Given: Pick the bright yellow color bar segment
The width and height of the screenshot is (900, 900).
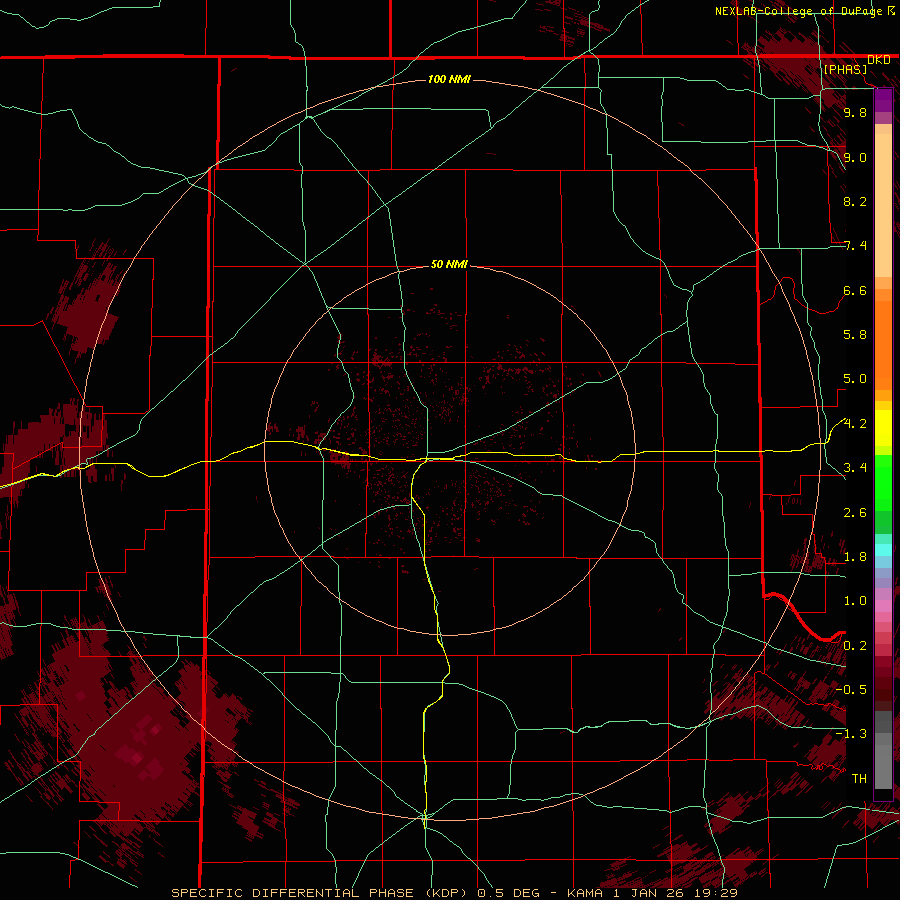Looking at the screenshot, I should coord(883,428).
